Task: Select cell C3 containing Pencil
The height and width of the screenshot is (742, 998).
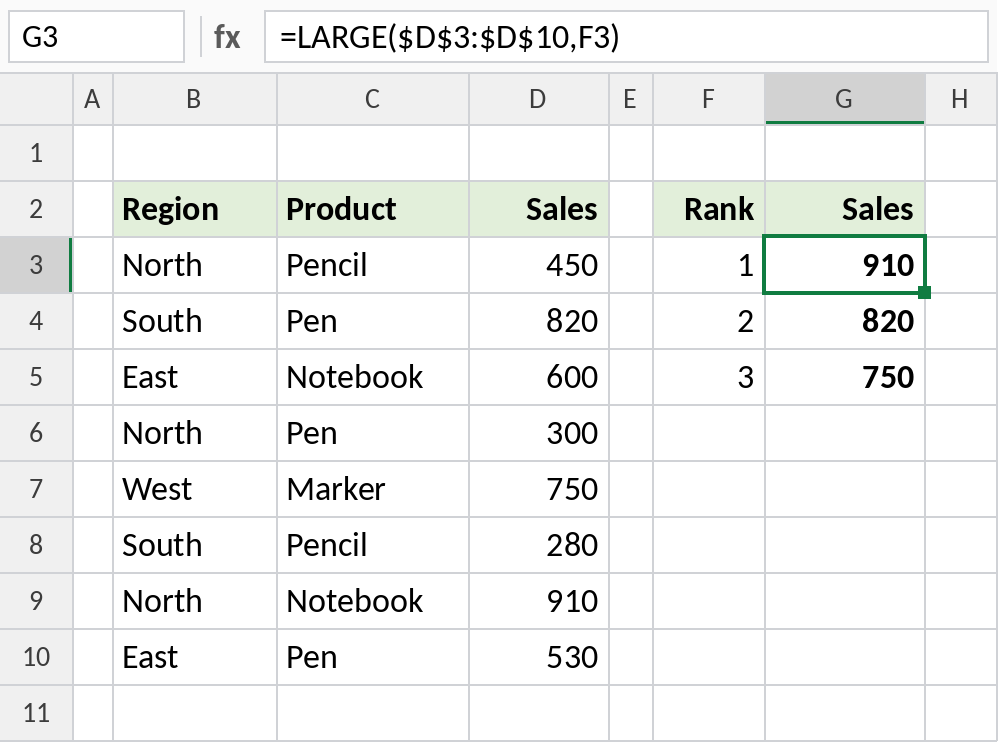Action: [373, 265]
